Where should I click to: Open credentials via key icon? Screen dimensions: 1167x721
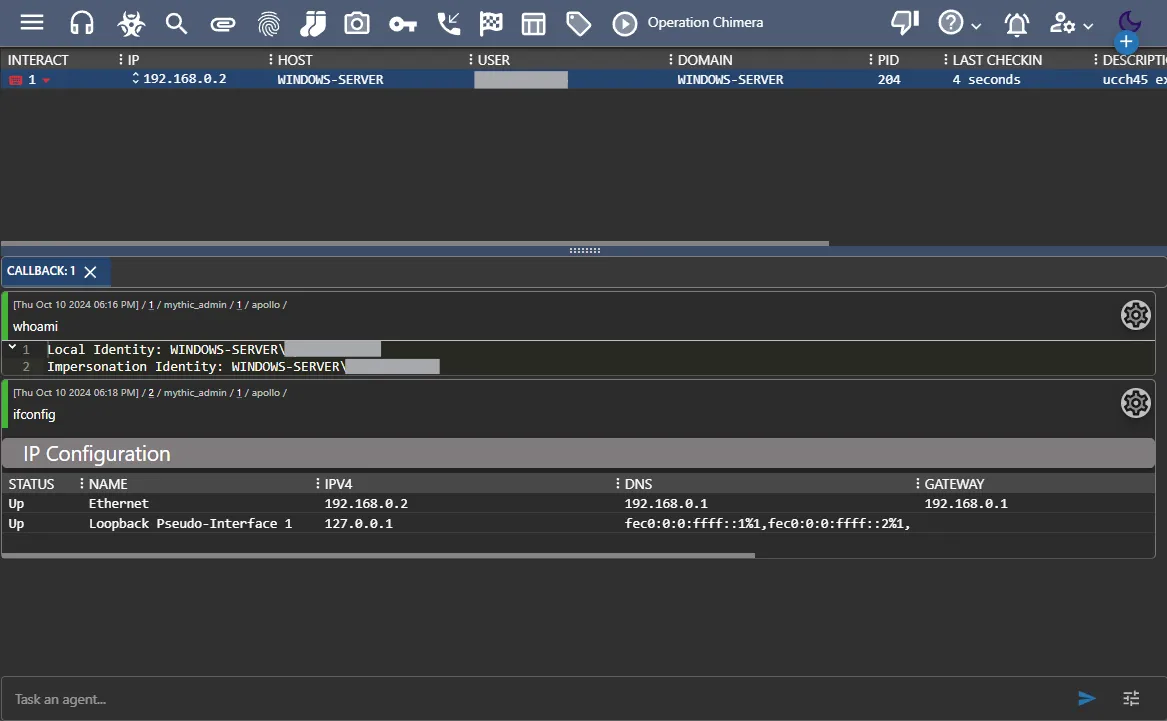pos(402,23)
